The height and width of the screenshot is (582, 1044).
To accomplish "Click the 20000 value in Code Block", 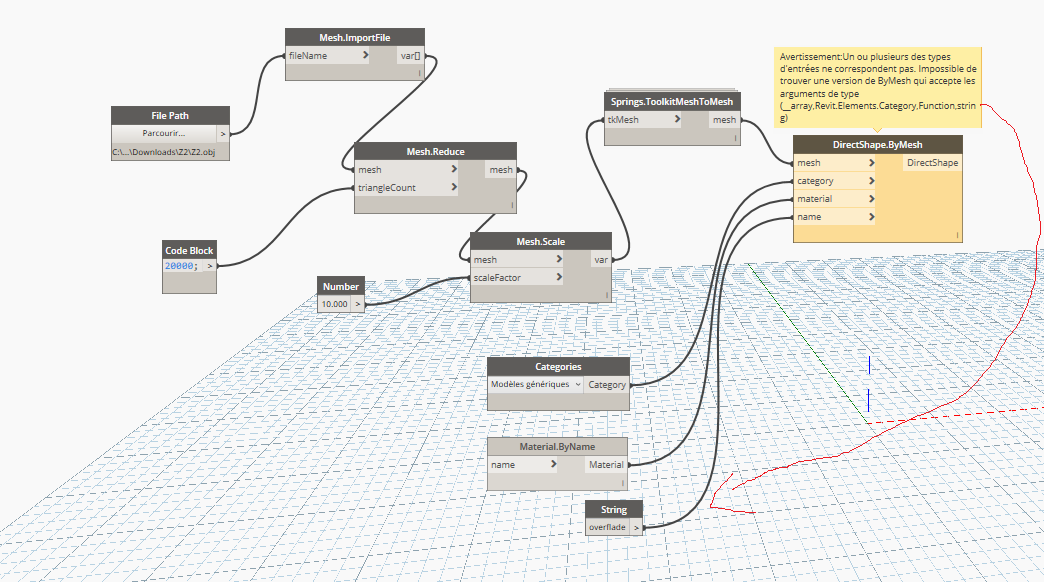I will [x=182, y=266].
